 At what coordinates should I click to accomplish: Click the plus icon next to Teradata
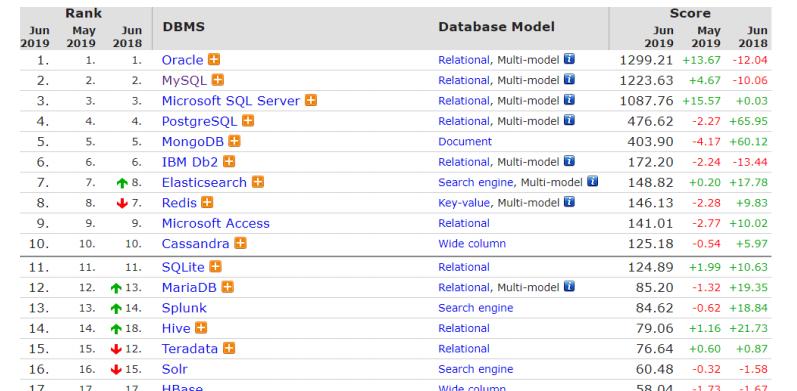coord(229,348)
